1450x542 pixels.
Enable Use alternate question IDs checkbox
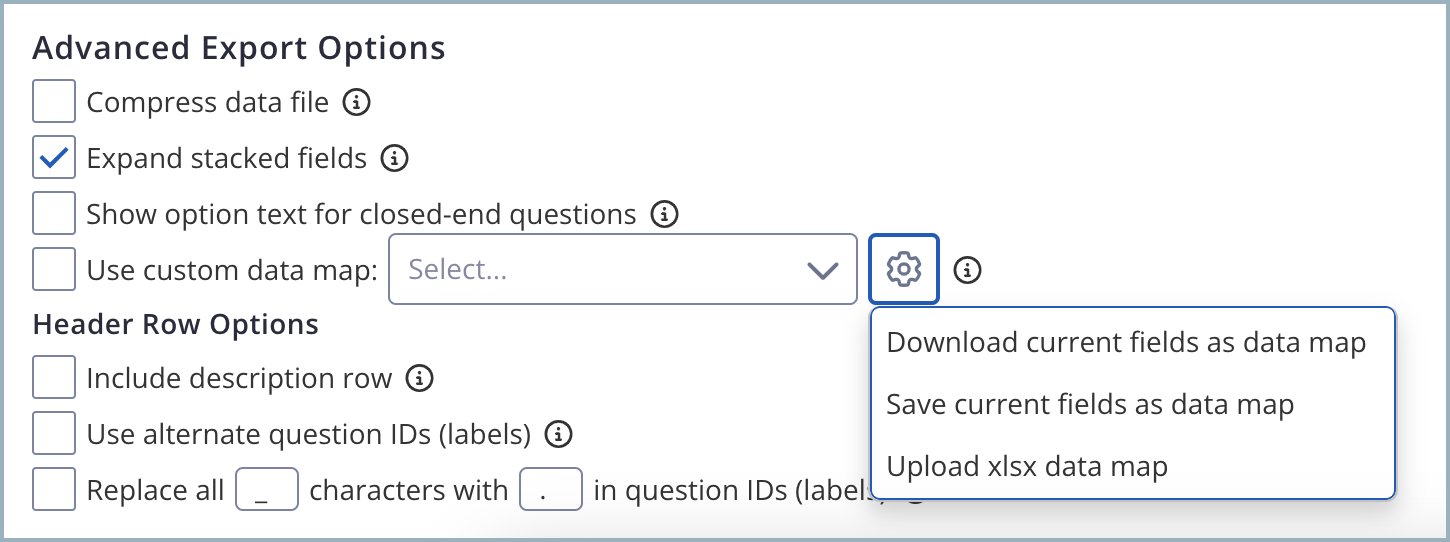[54, 434]
